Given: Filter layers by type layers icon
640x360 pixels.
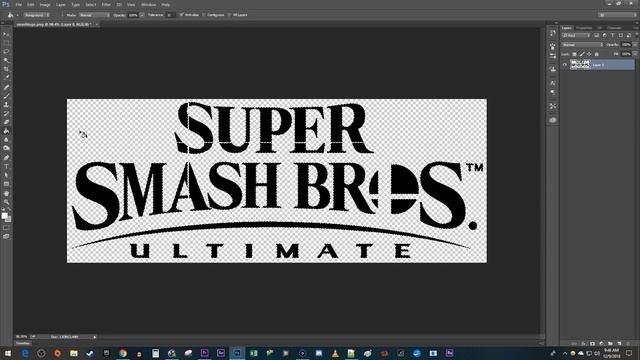Looking at the screenshot, I should tap(613, 36).
